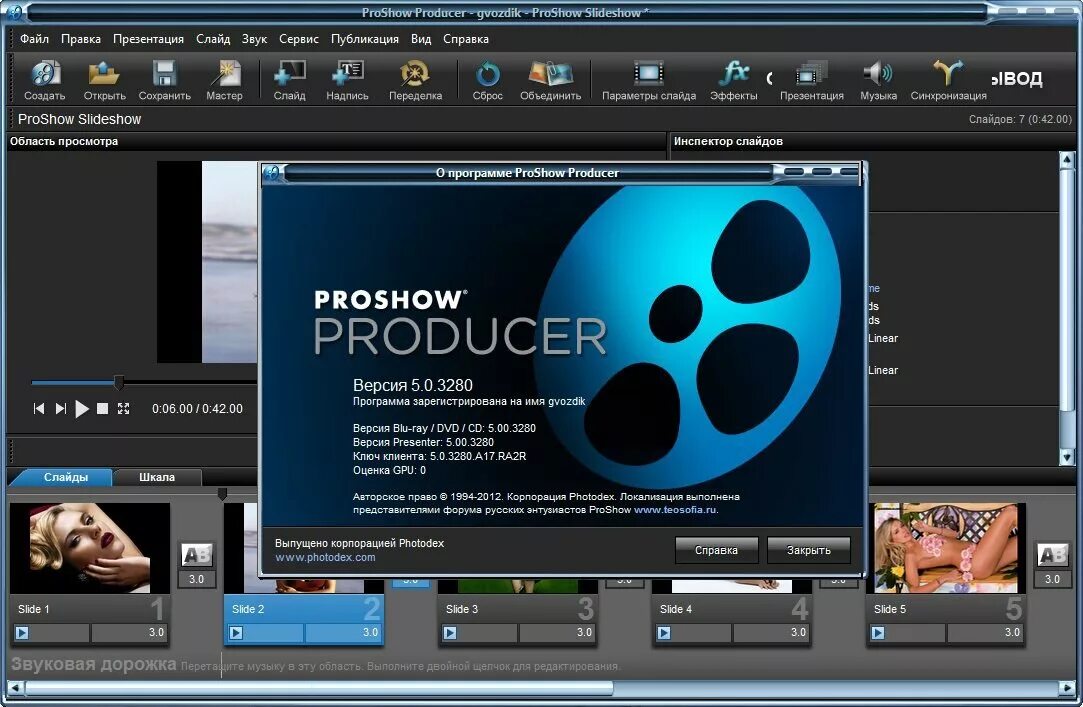
Task: Open the Звук menu
Action: pyautogui.click(x=254, y=39)
